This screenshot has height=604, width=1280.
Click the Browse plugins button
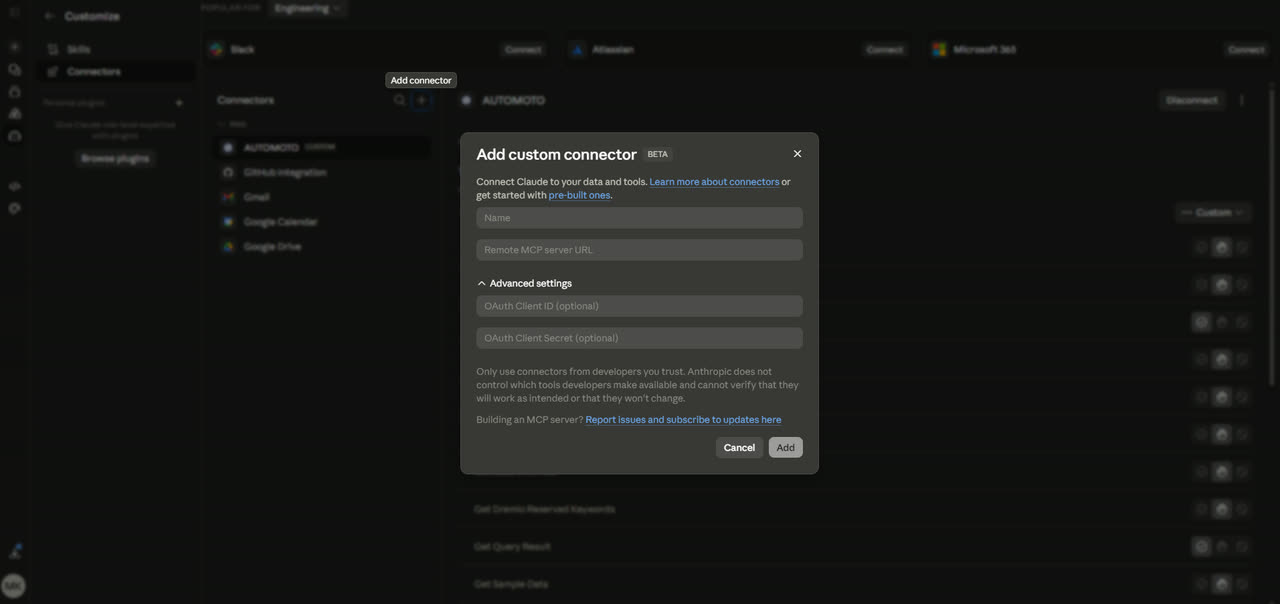pyautogui.click(x=115, y=159)
